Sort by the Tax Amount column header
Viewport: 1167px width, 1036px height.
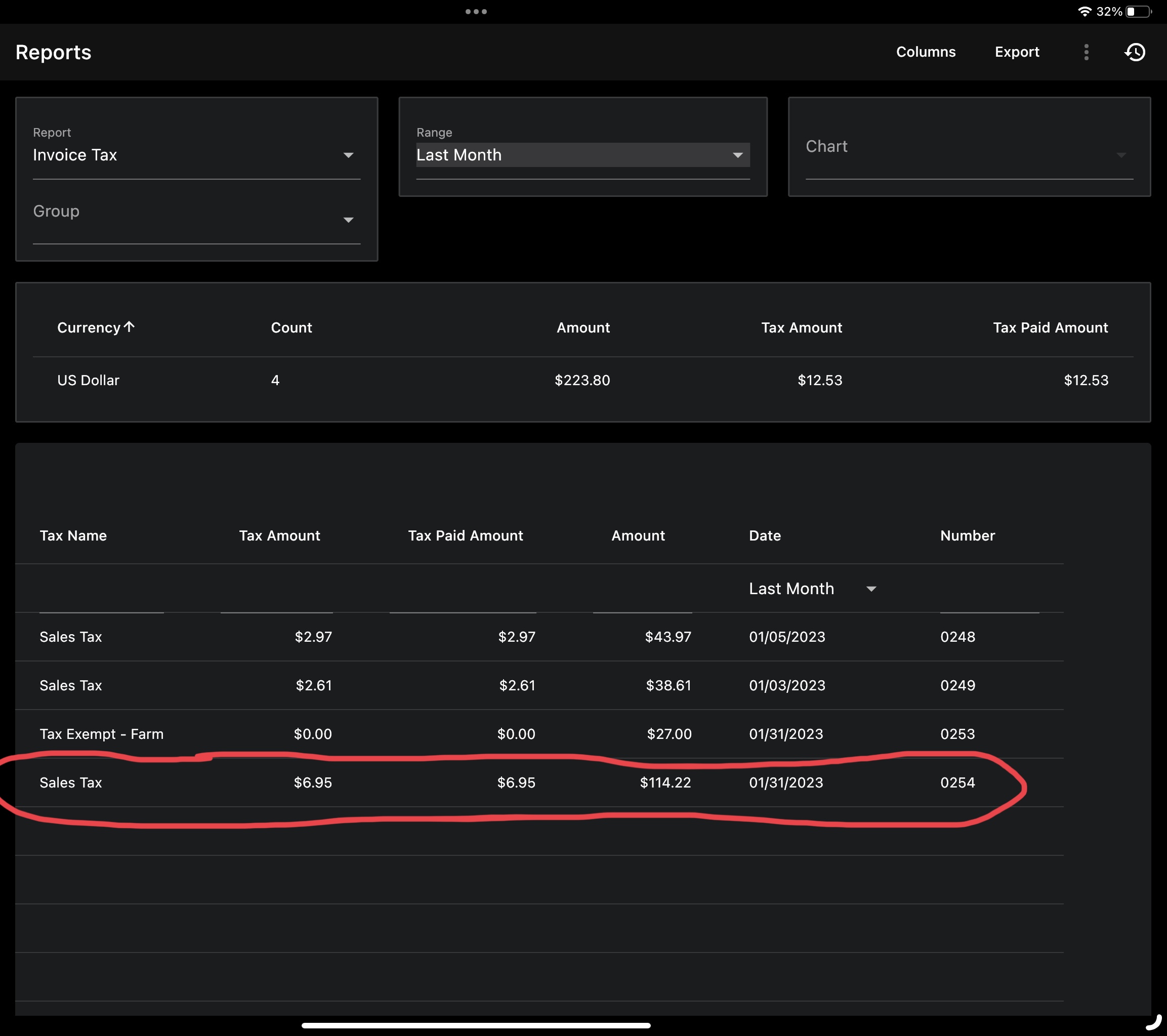point(279,535)
